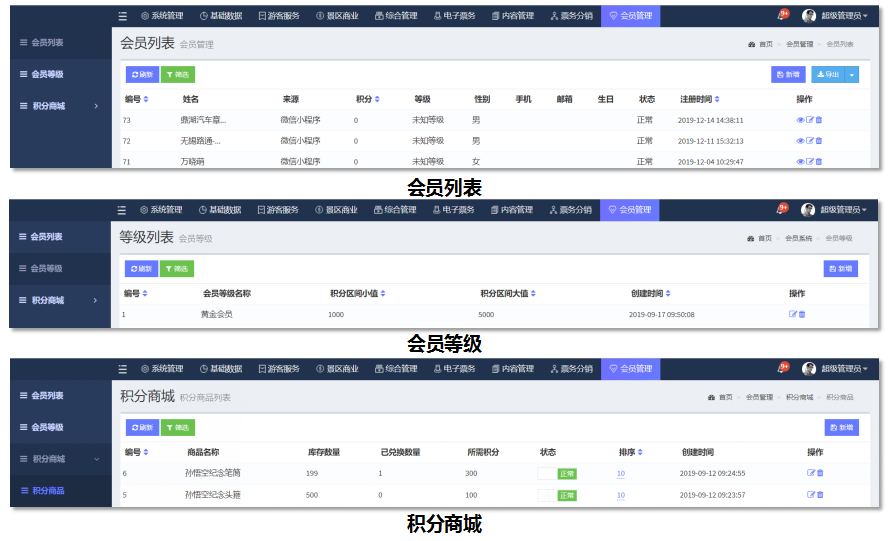Viewport: 893px width, 541px height.
Task: Click notification bell in 会员列表 panel top bar
Action: [782, 16]
